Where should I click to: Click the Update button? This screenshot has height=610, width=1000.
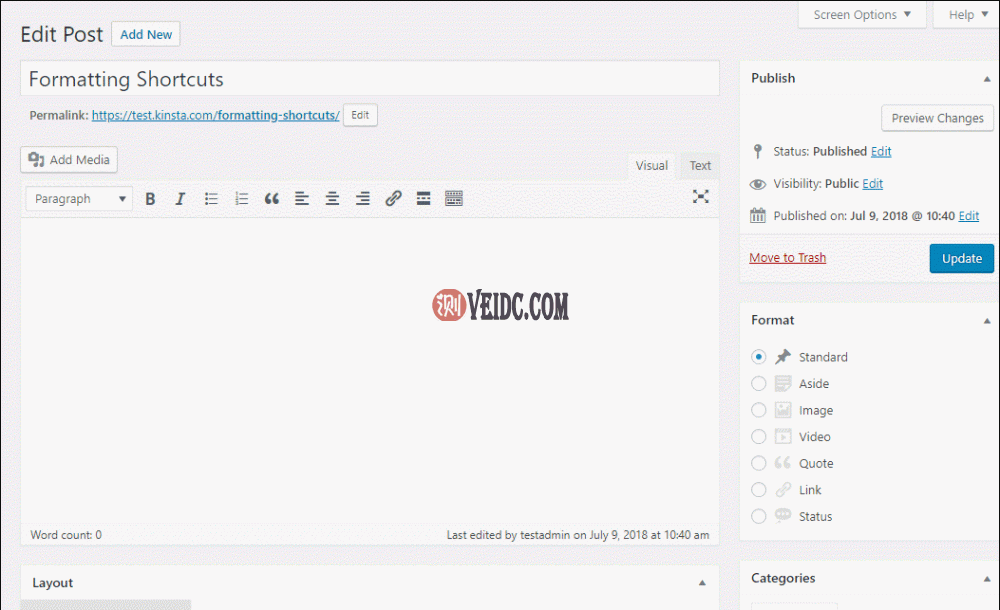[961, 258]
